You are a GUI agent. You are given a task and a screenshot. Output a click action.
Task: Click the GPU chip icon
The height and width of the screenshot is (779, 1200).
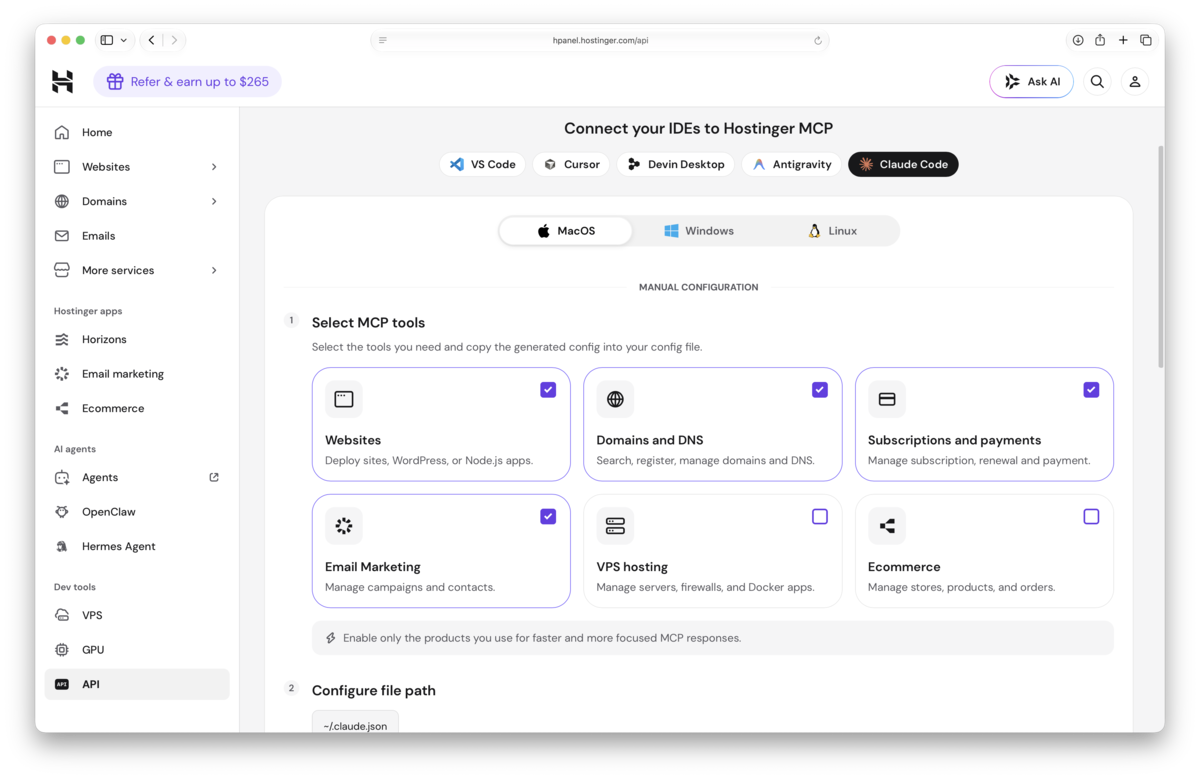pos(62,650)
